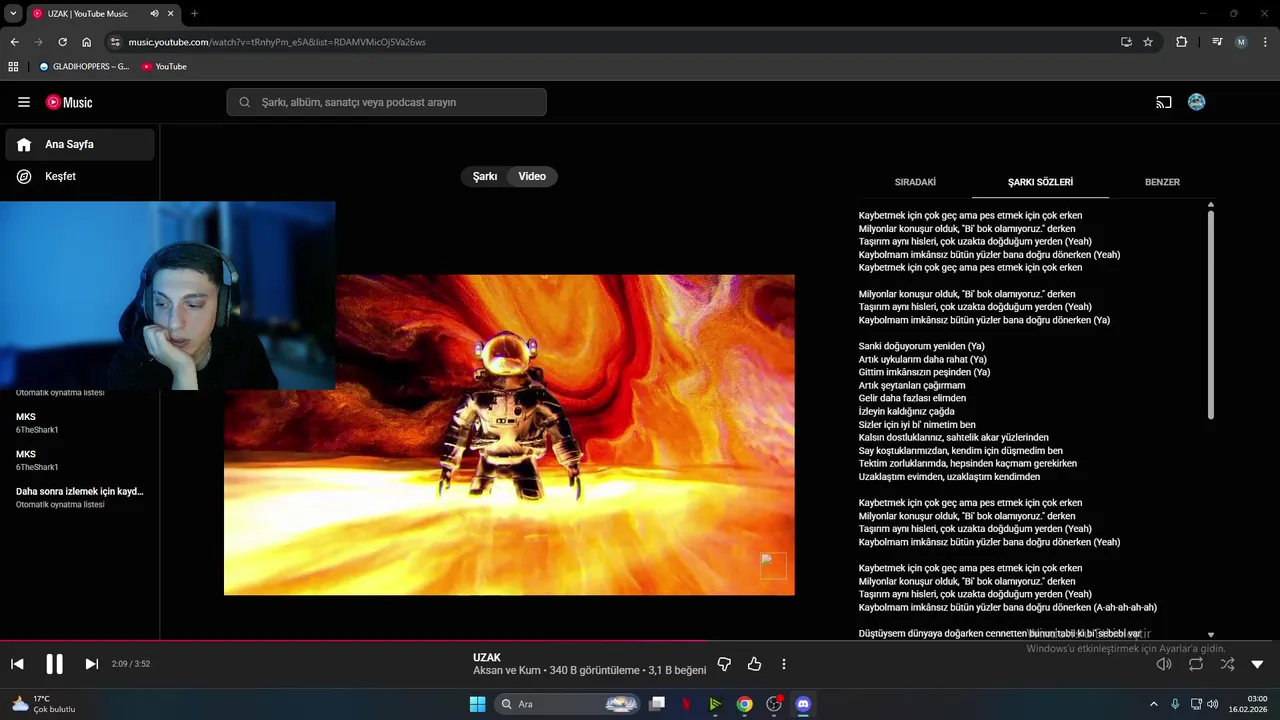Open Discord from taskbar
Screen dimensions: 1280x720
coord(802,704)
